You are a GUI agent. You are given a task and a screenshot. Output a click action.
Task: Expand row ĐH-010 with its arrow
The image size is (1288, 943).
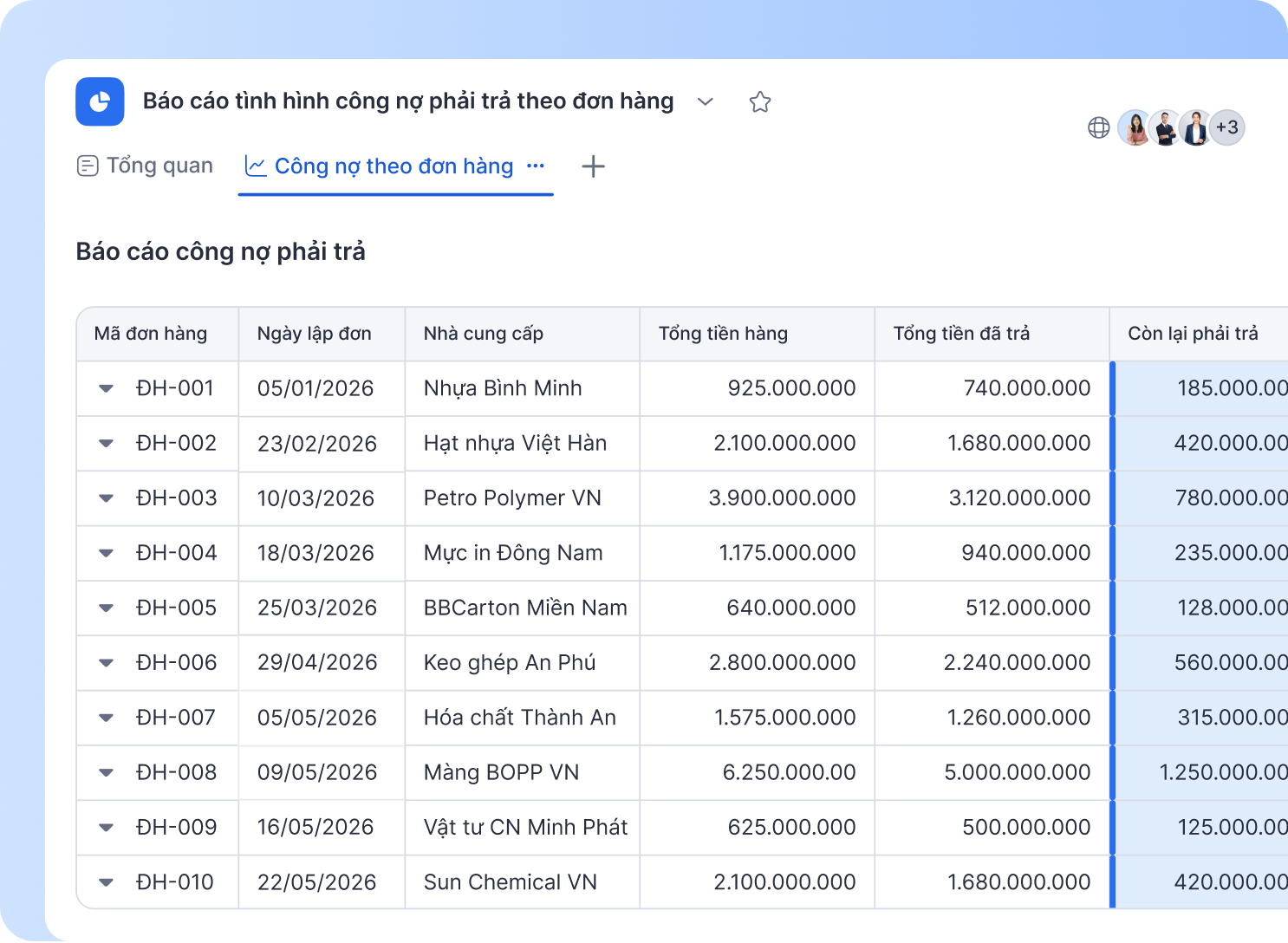pos(106,882)
